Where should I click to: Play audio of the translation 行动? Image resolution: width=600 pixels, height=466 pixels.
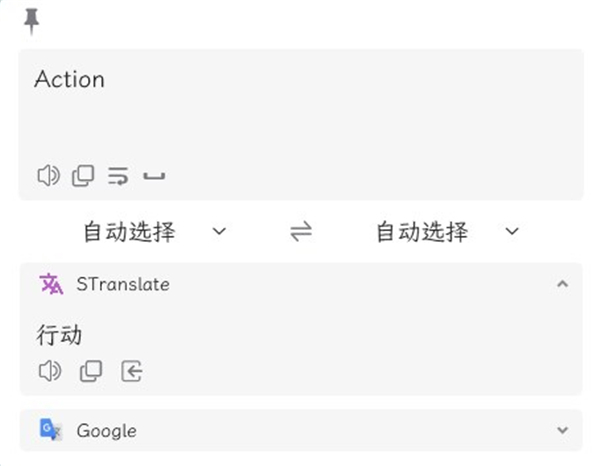tap(49, 371)
